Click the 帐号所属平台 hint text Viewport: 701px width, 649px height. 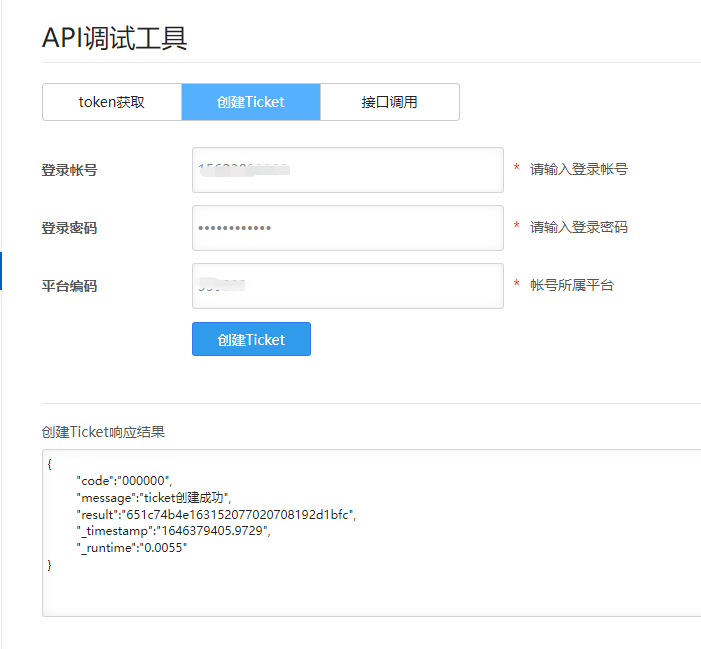tap(571, 286)
